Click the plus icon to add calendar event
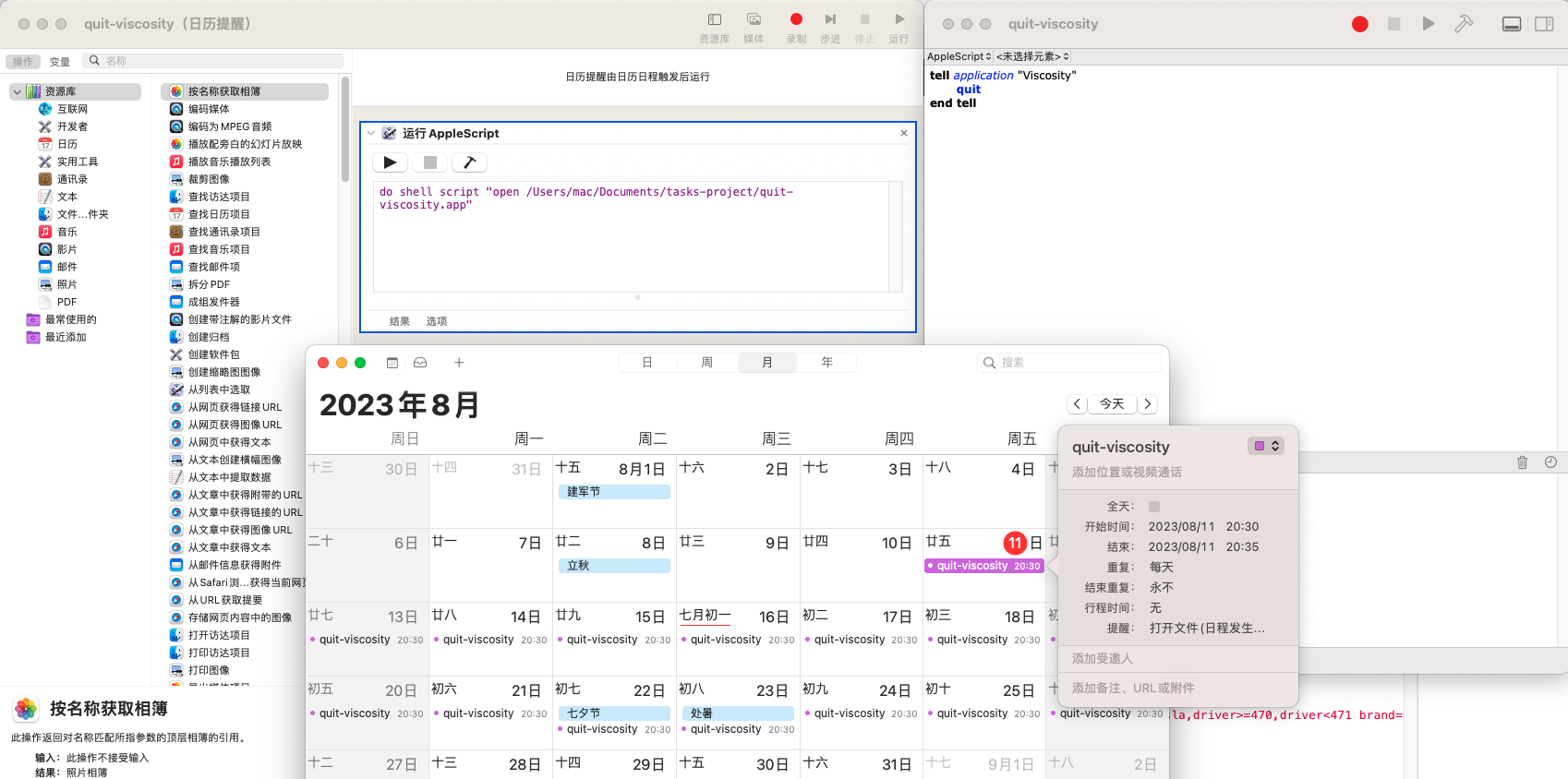The image size is (1568, 779). [459, 363]
